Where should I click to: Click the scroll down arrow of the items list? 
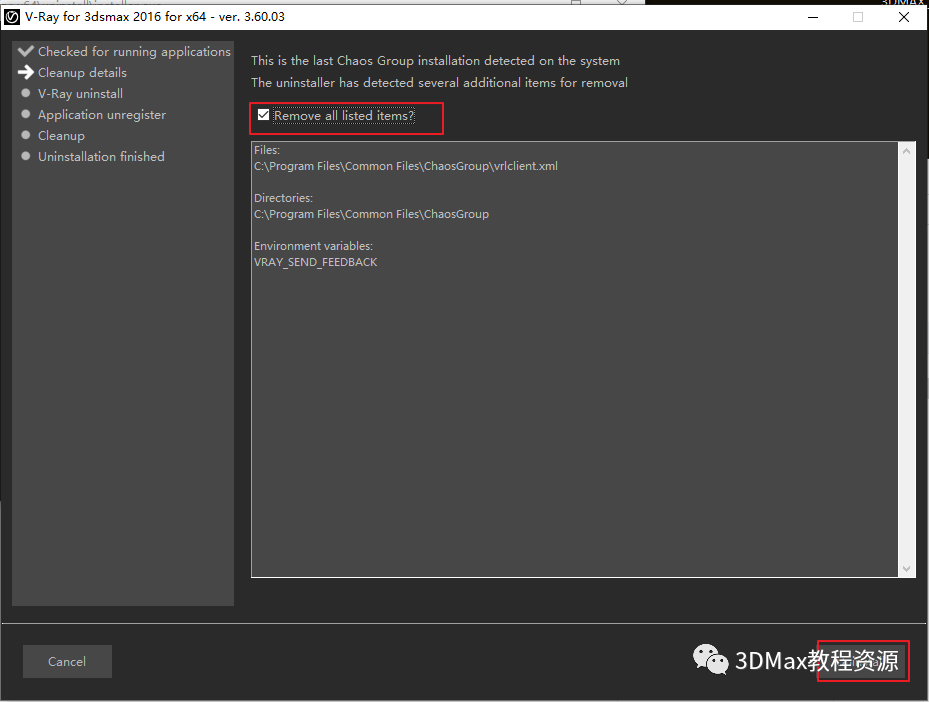pos(906,569)
